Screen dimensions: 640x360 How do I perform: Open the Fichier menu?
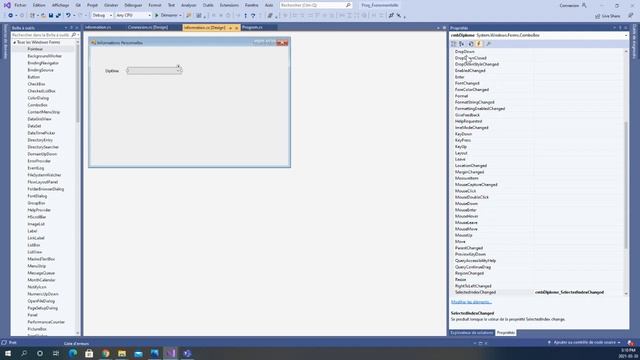(20, 5)
